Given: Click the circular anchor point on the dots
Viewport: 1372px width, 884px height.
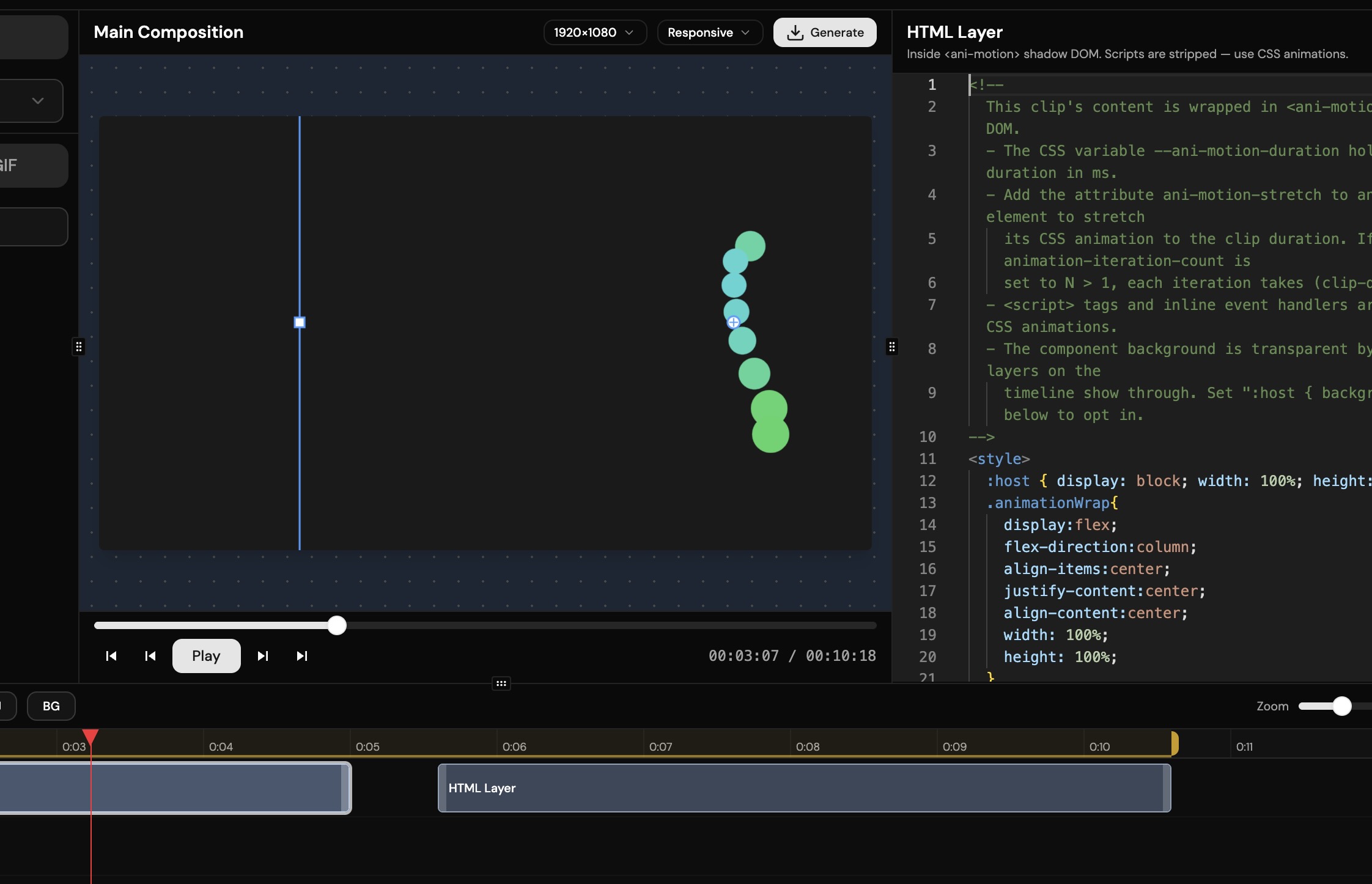Looking at the screenshot, I should [x=734, y=322].
